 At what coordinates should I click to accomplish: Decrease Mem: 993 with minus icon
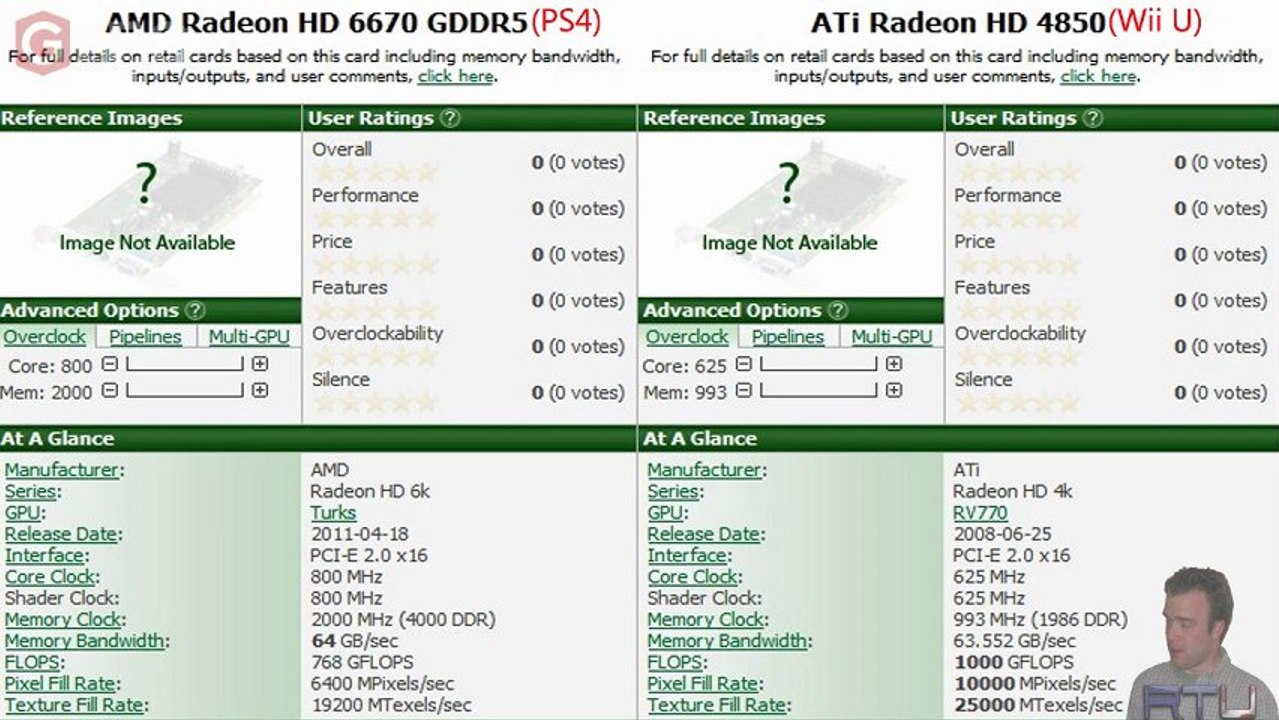pos(744,391)
